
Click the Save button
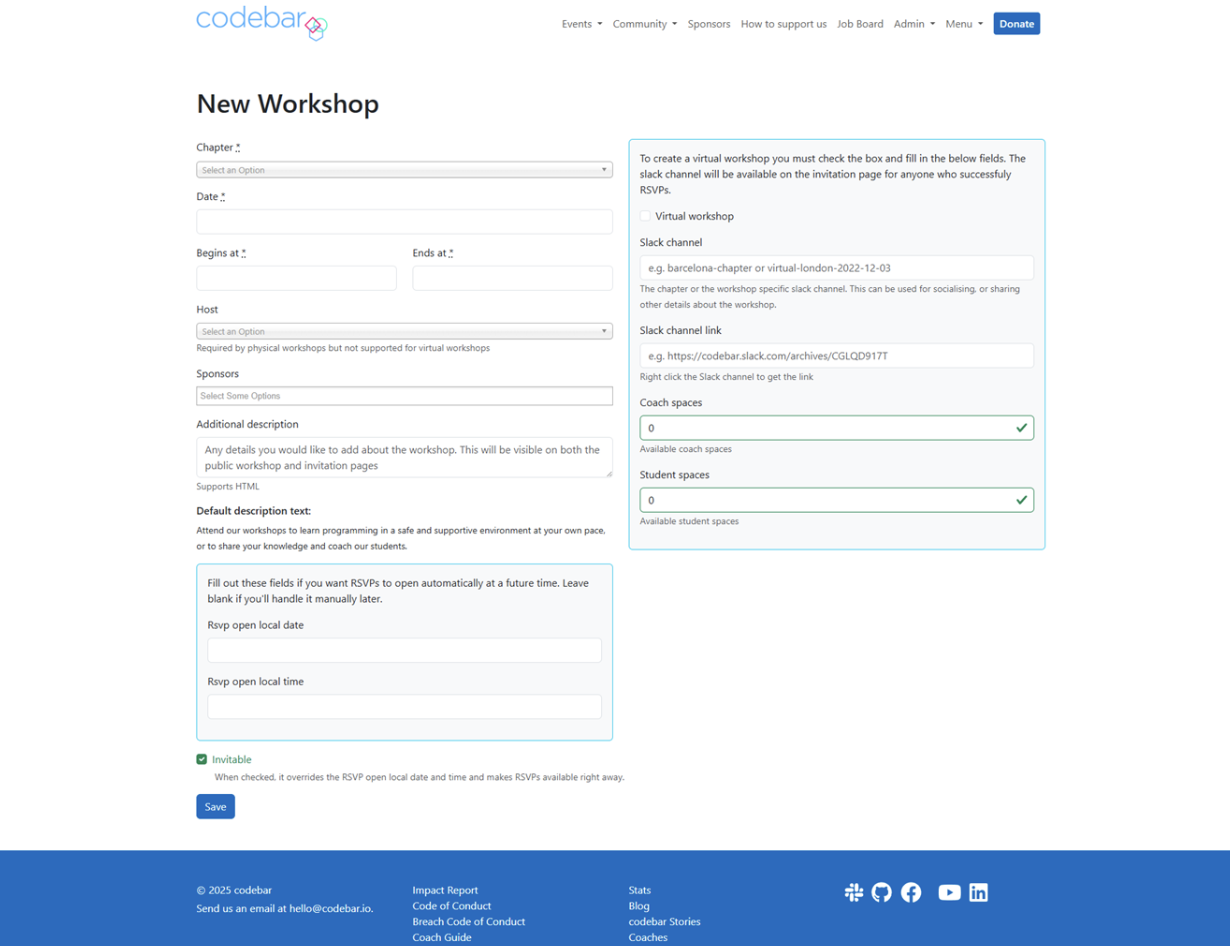point(215,806)
